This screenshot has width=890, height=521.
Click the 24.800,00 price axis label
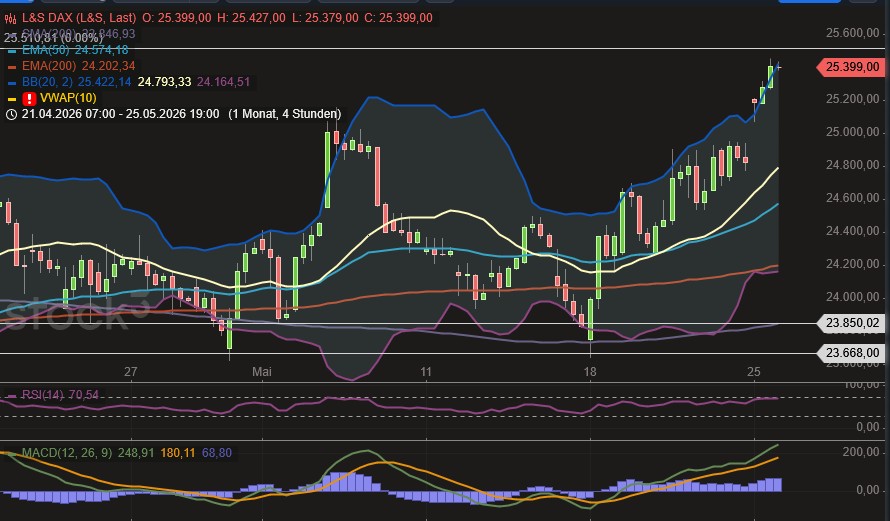point(853,165)
